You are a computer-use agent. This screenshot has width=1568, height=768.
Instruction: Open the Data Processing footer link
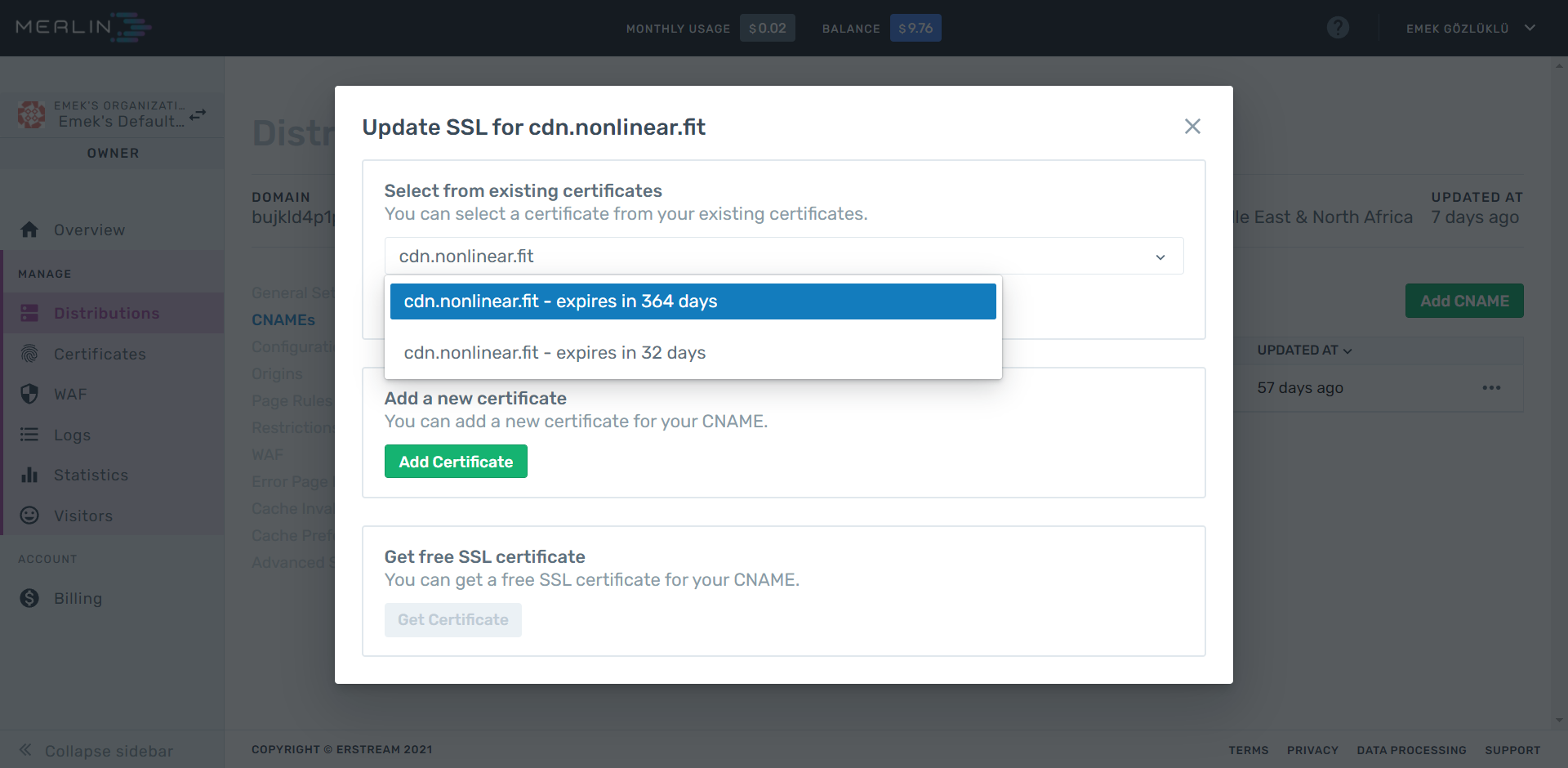1411,750
